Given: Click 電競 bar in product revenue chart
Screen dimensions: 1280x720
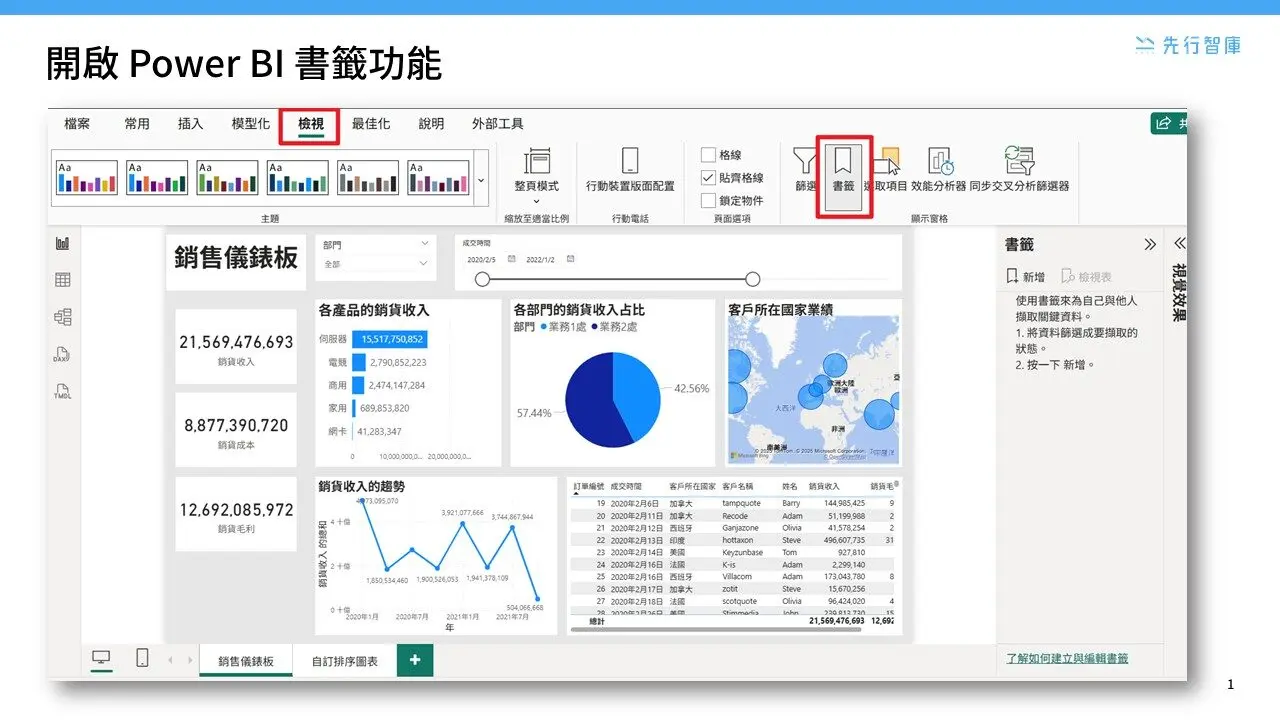Looking at the screenshot, I should tap(358, 362).
